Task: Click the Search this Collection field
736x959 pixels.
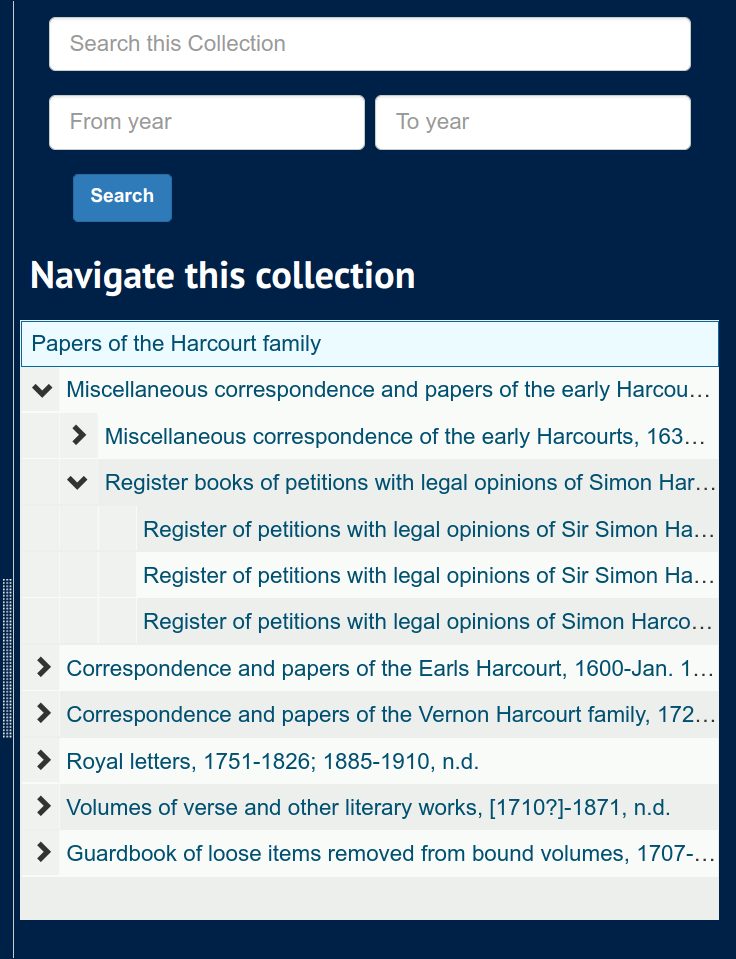Action: coord(370,44)
